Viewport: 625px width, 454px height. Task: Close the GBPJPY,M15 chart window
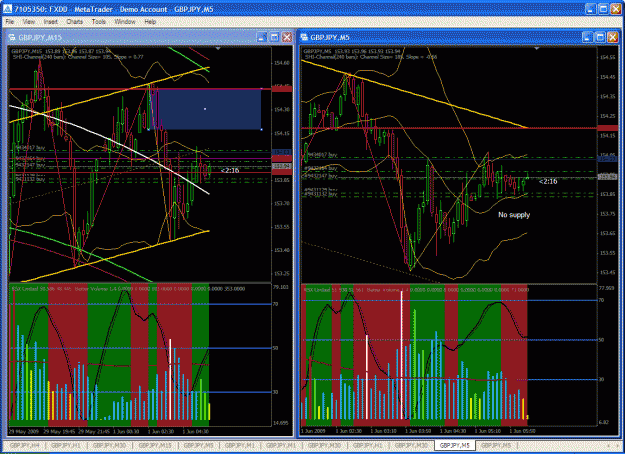287,37
